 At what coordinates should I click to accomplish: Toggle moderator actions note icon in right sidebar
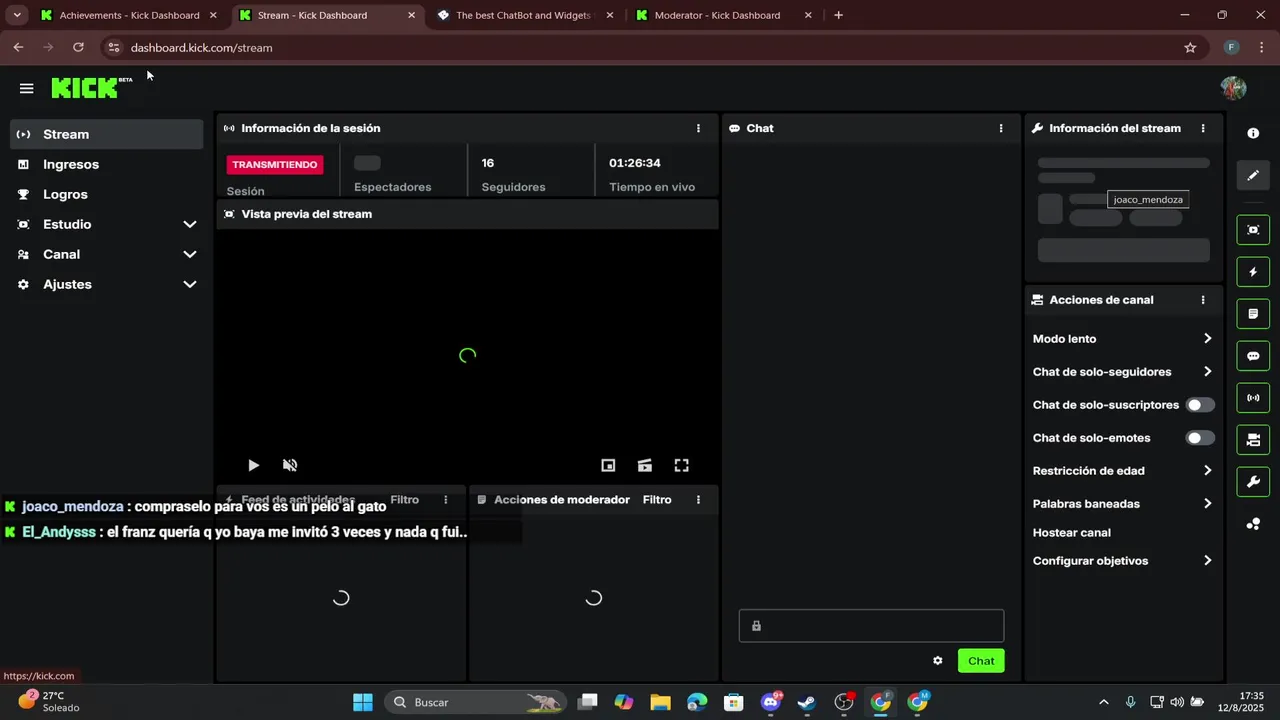click(x=1253, y=314)
